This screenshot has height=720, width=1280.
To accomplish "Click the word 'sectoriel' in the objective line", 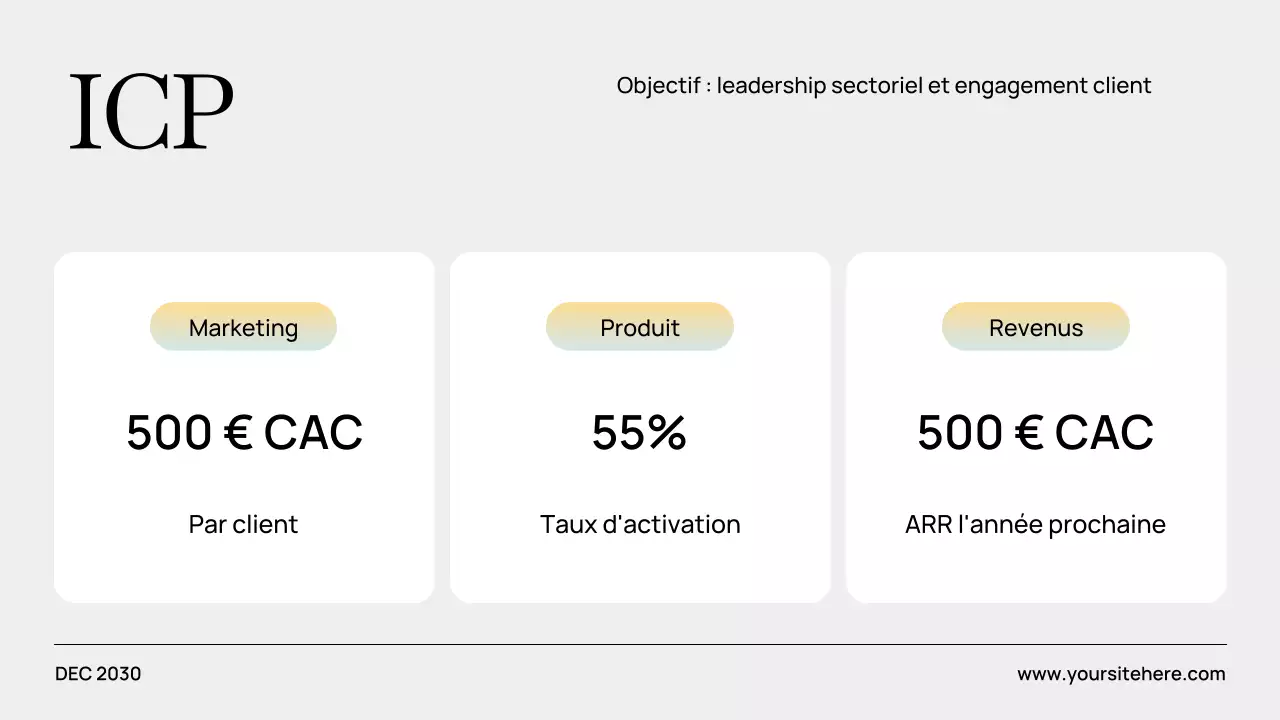I will point(877,86).
